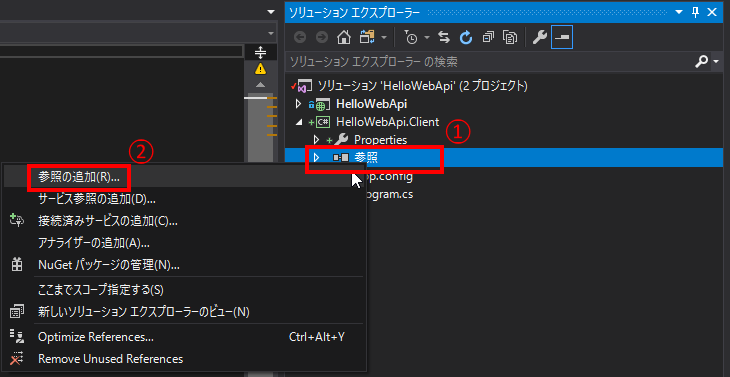Open the editor tab list dropdown arrow
730x377 pixels.
pos(271,12)
